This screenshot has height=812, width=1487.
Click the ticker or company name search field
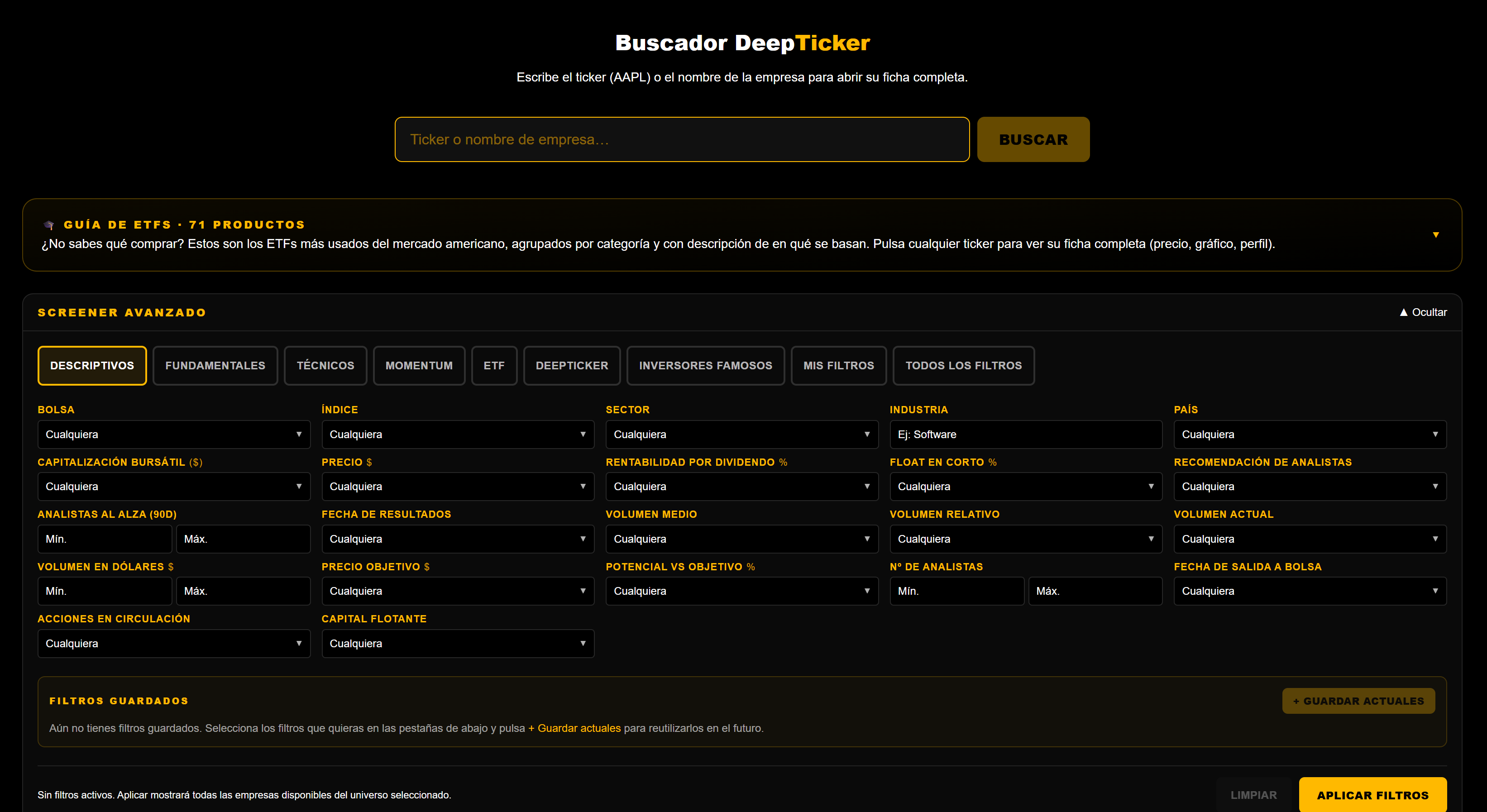[x=682, y=140]
